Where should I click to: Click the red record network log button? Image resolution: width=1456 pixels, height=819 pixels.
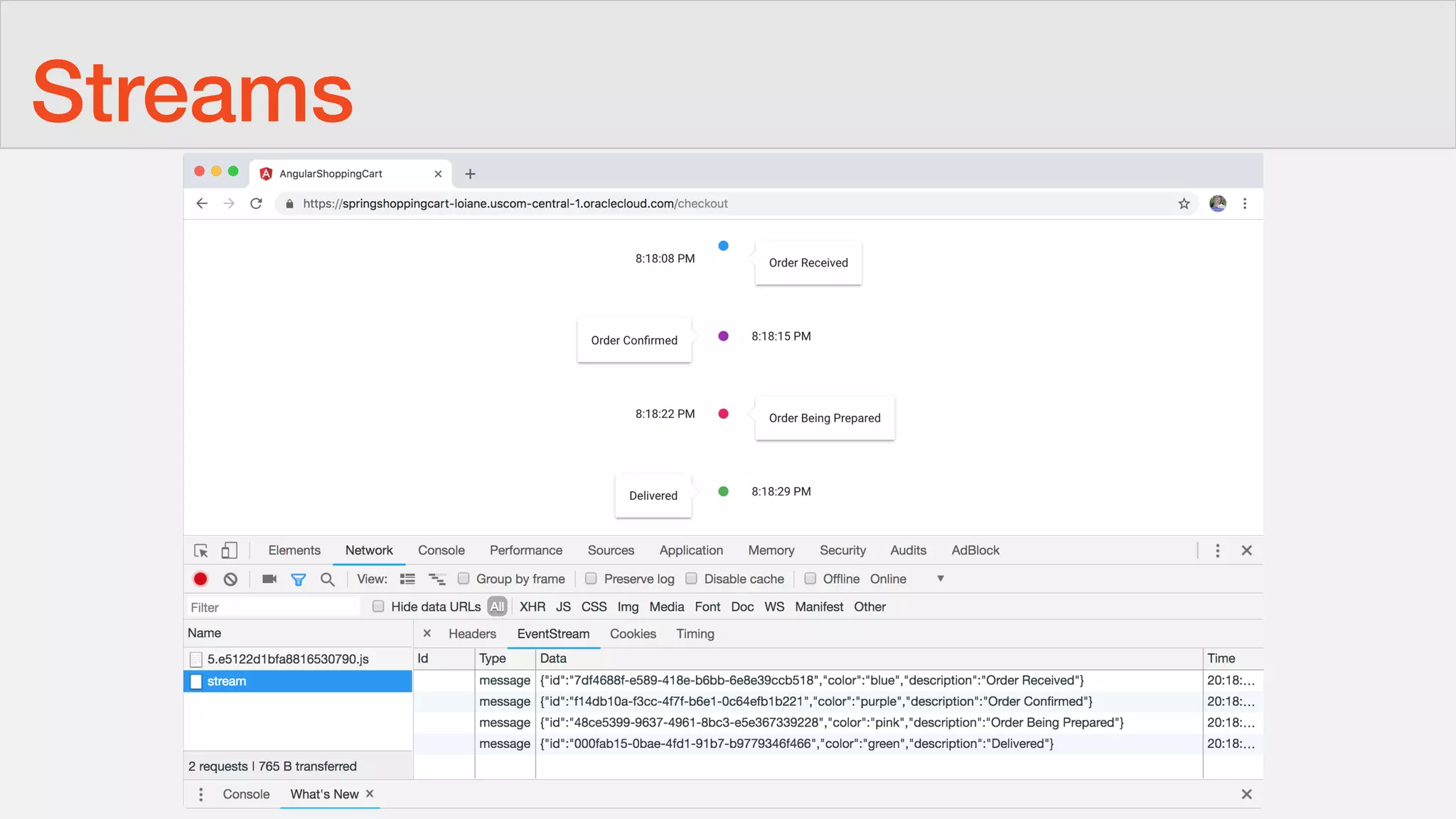200,579
